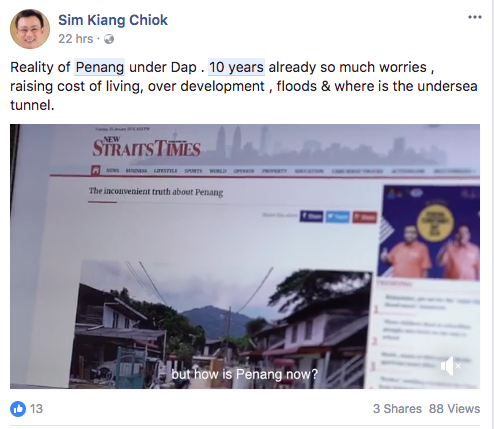Image resolution: width=494 pixels, height=429 pixels.
Task: View the 3 Shares list
Action: coord(397,409)
